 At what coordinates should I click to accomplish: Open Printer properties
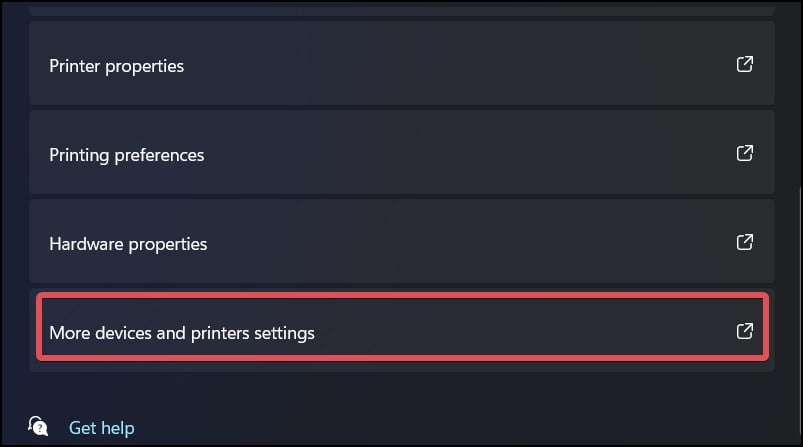pyautogui.click(x=402, y=63)
